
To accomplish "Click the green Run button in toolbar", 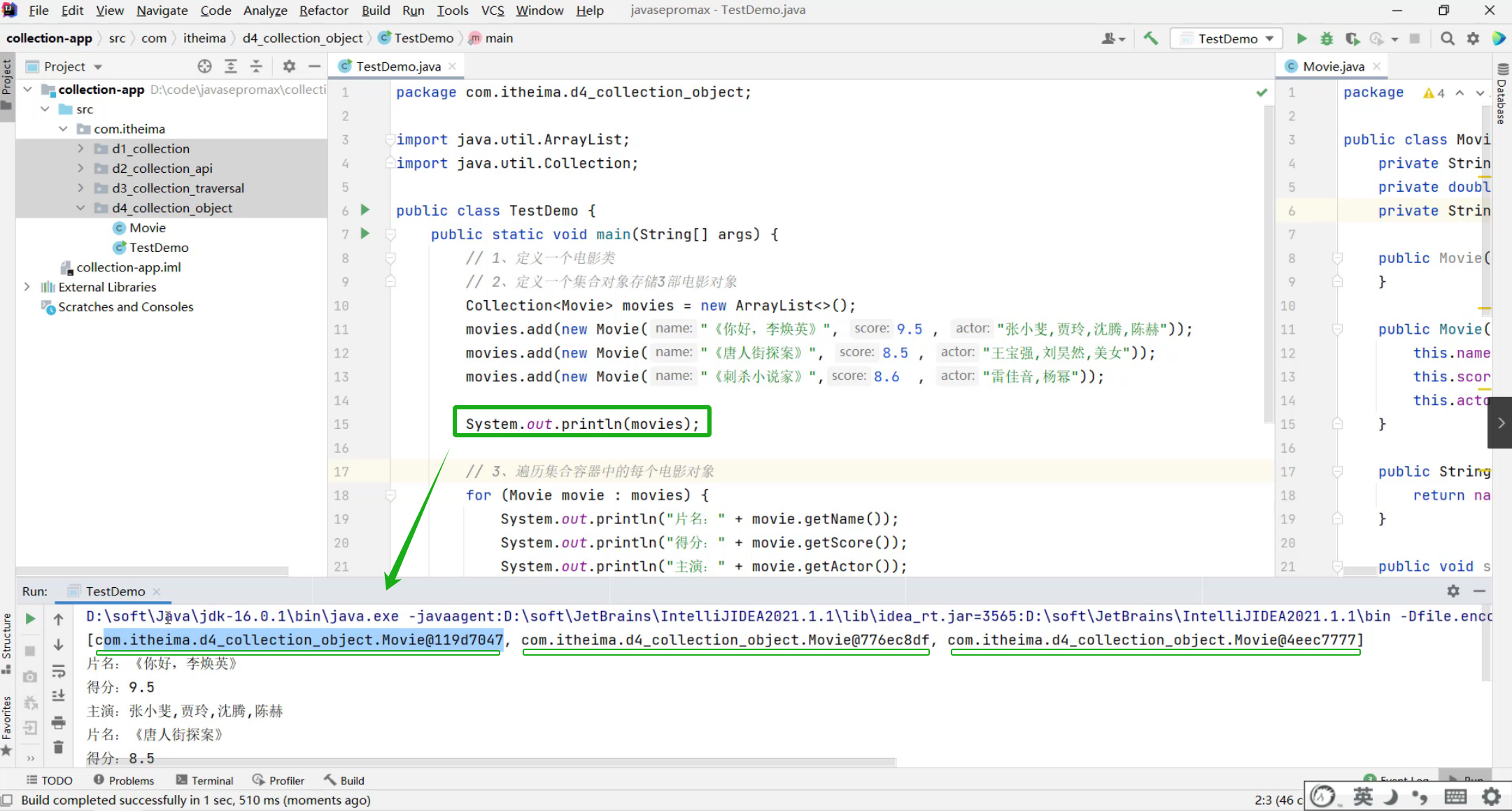I will click(x=1301, y=38).
